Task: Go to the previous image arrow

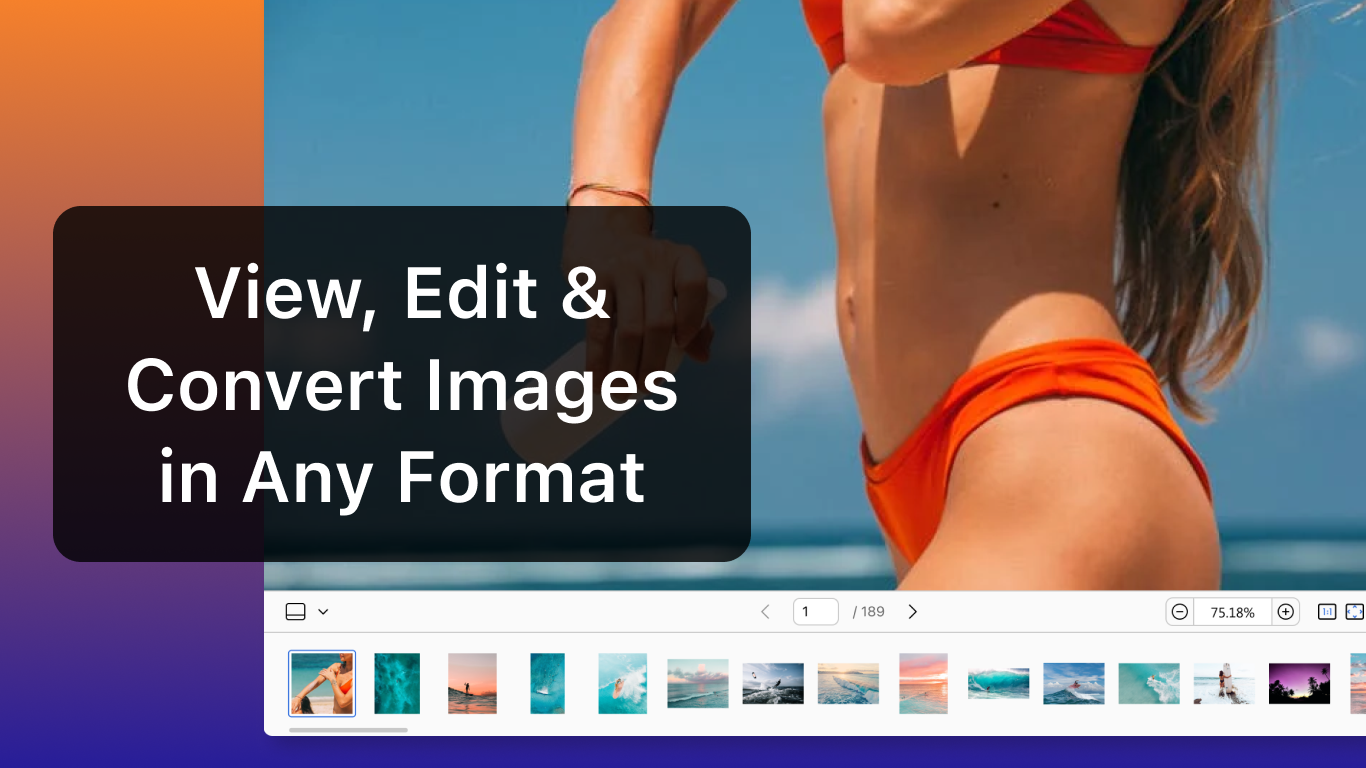Action: coord(765,612)
